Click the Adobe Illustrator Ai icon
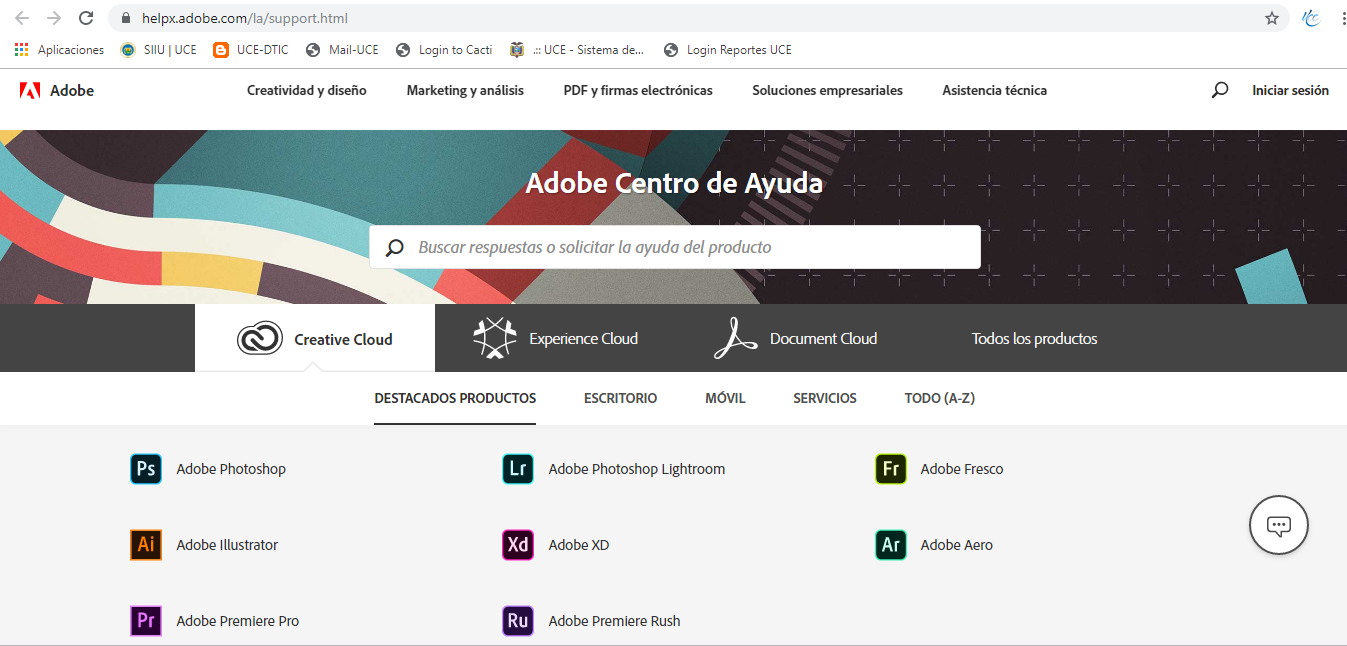This screenshot has width=1347, height=646. 146,545
